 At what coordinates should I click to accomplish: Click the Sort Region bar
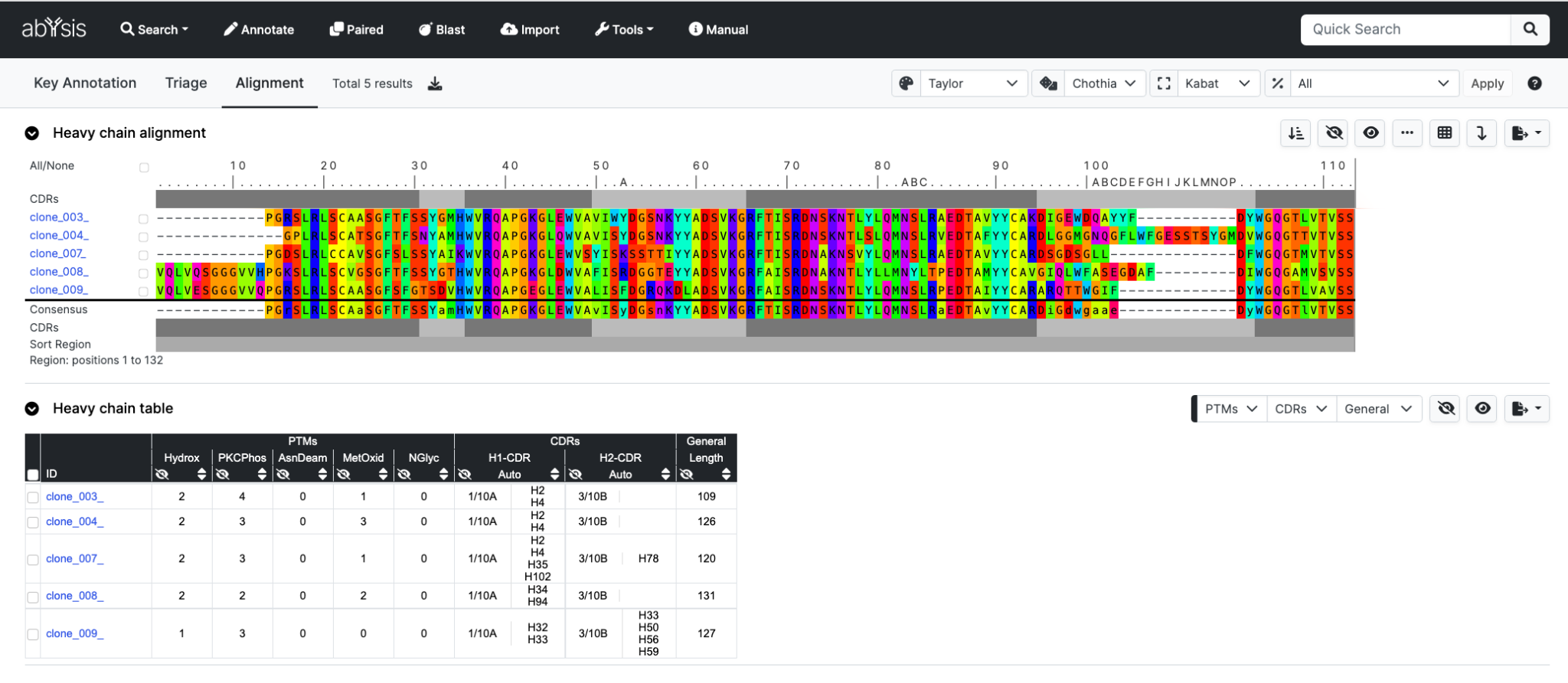pos(755,345)
